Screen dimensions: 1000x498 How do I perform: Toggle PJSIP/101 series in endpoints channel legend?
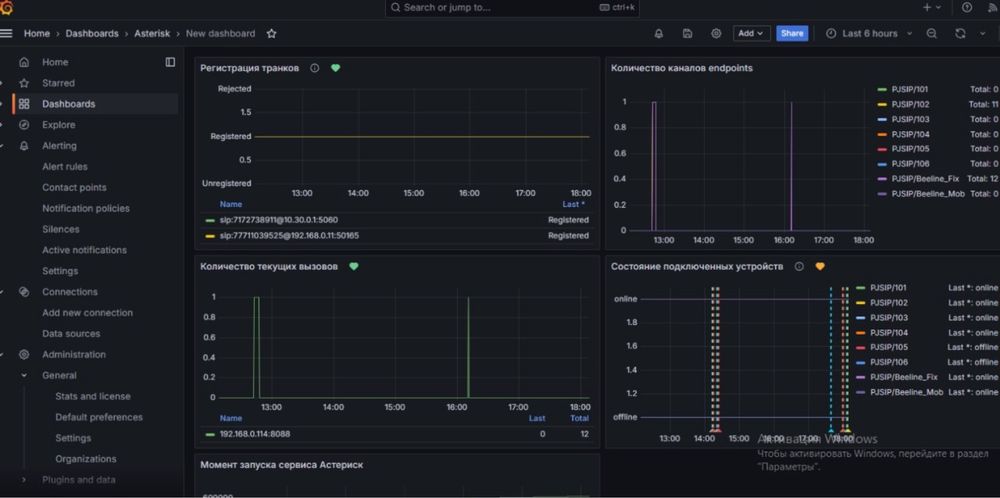[x=910, y=90]
